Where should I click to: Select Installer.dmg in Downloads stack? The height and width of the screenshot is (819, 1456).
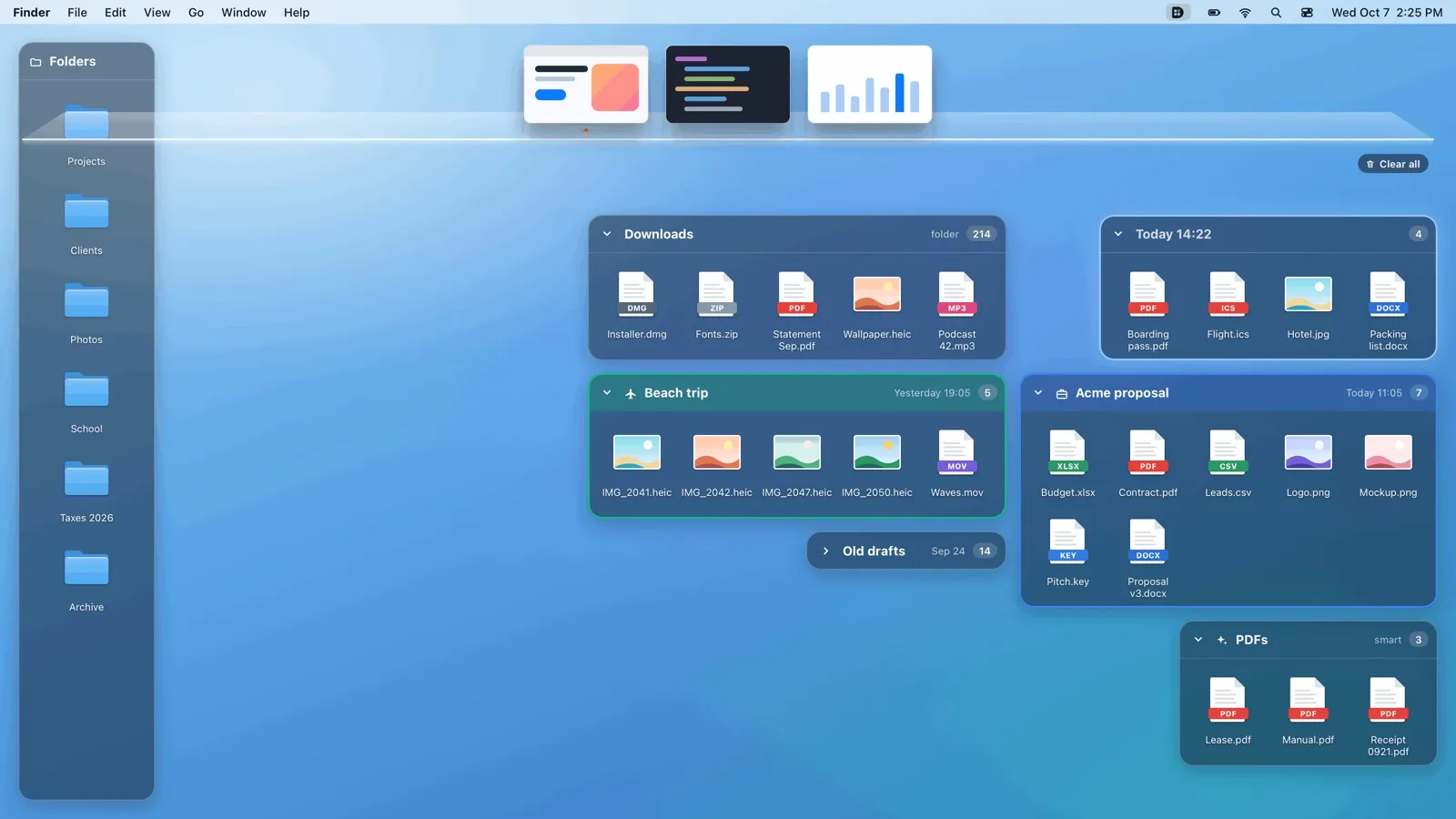[637, 306]
